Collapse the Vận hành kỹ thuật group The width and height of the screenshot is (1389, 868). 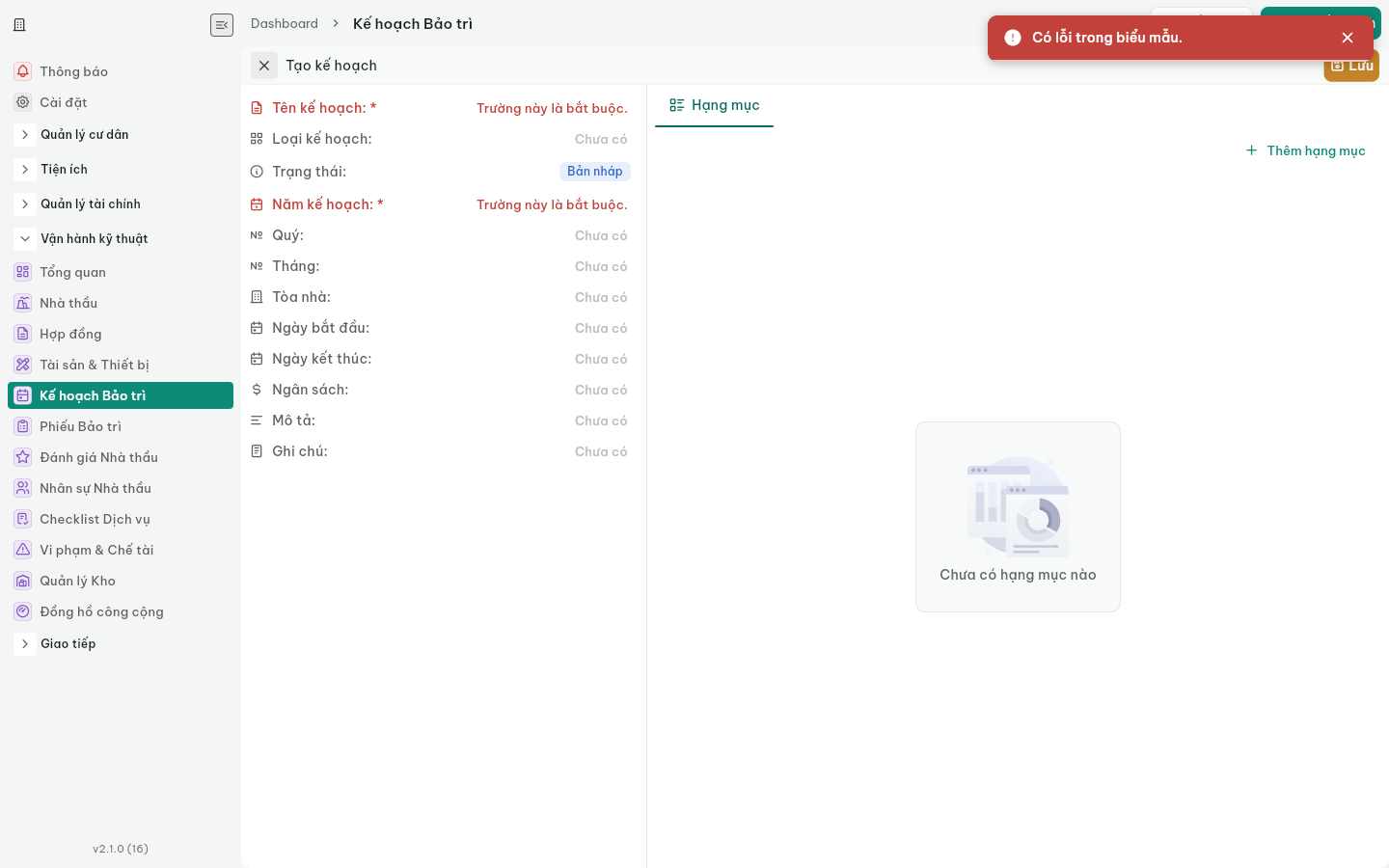point(25,239)
